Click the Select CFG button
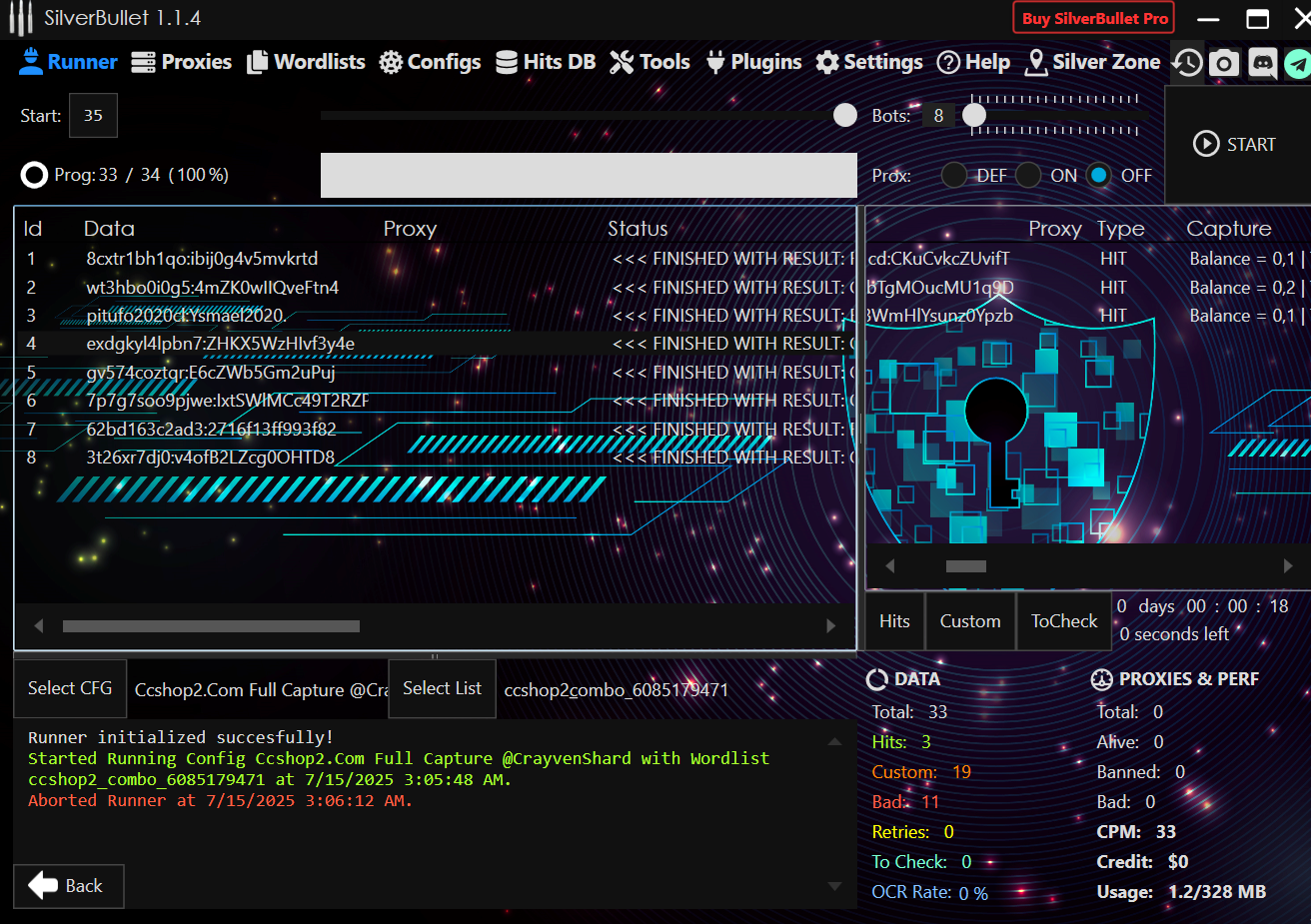 pyautogui.click(x=70, y=688)
